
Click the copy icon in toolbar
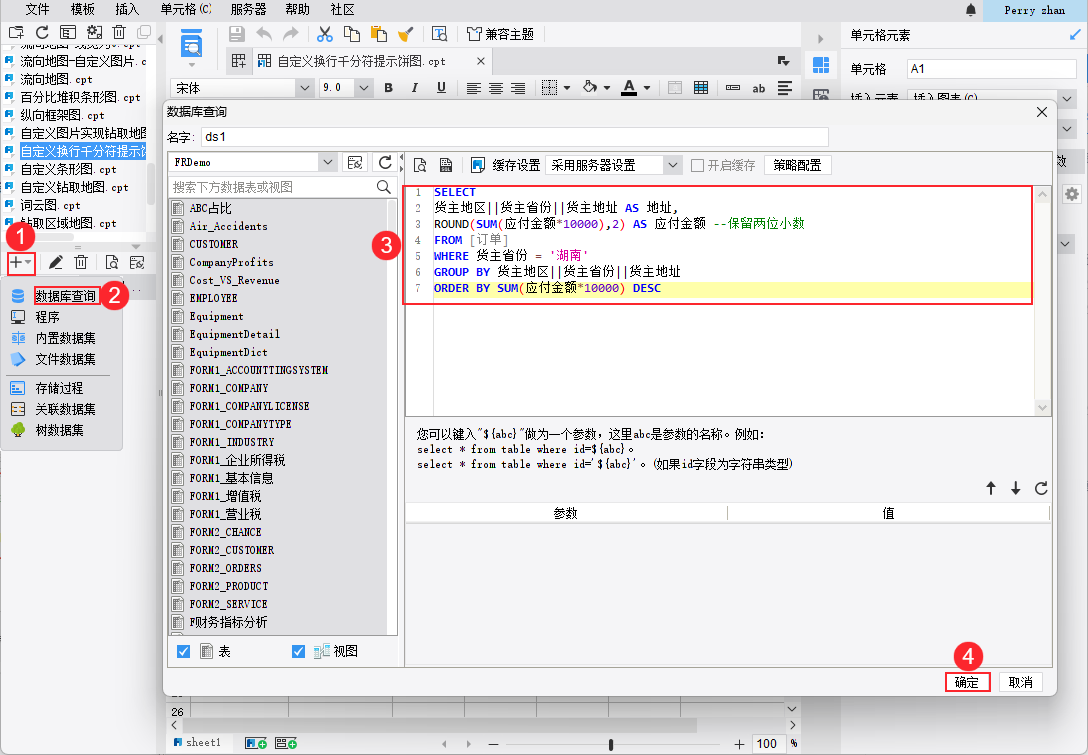click(352, 34)
